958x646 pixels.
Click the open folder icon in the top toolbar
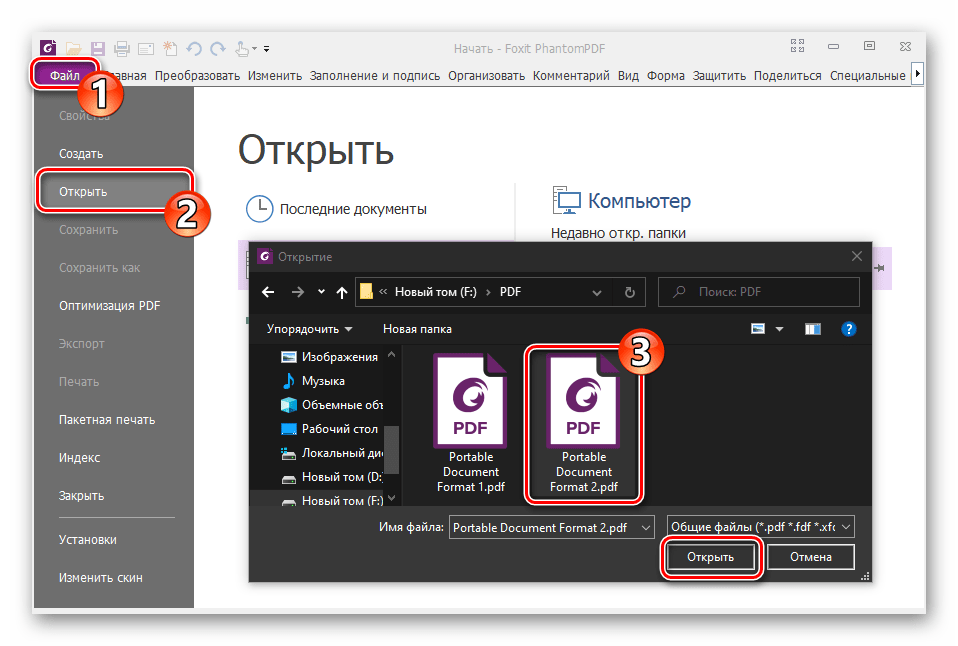(x=74, y=48)
